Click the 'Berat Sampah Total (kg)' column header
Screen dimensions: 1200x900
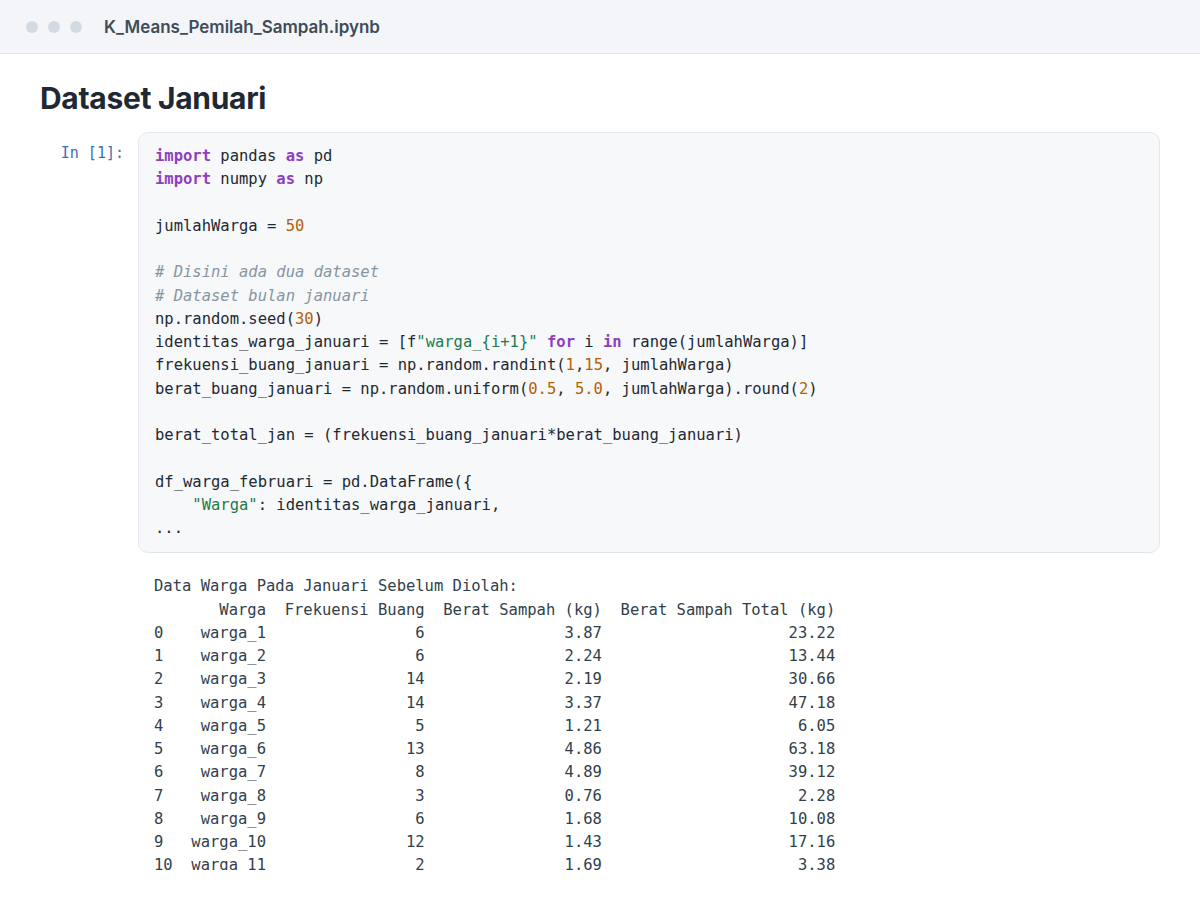[x=728, y=609]
